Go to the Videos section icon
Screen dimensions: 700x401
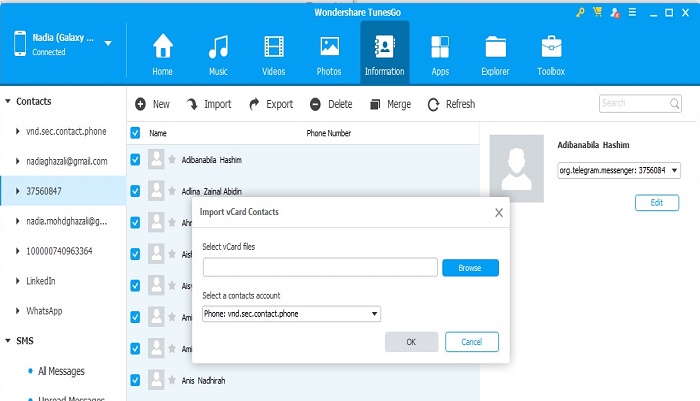273,47
